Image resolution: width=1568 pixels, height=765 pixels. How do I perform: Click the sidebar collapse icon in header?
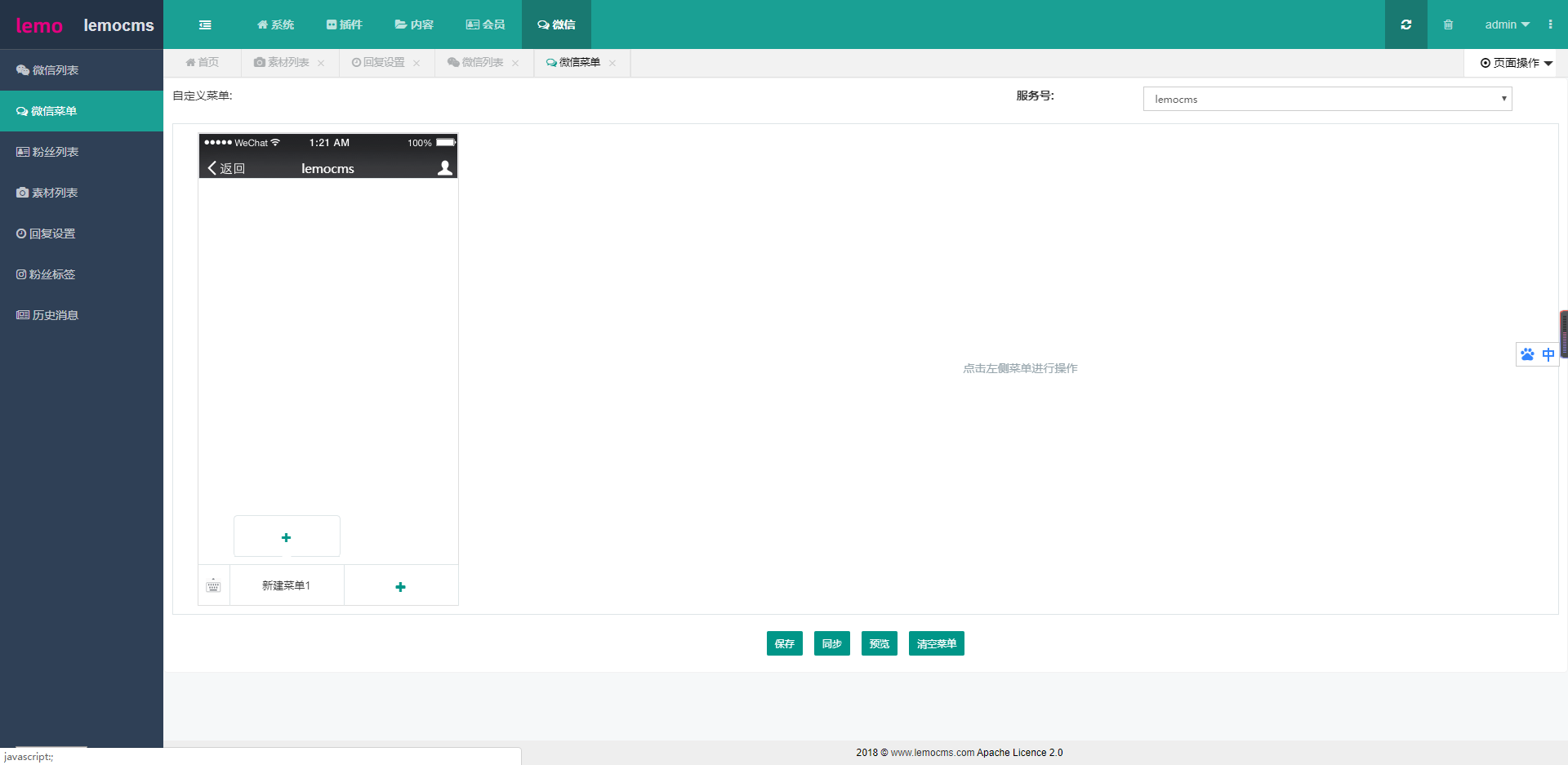pos(205,24)
